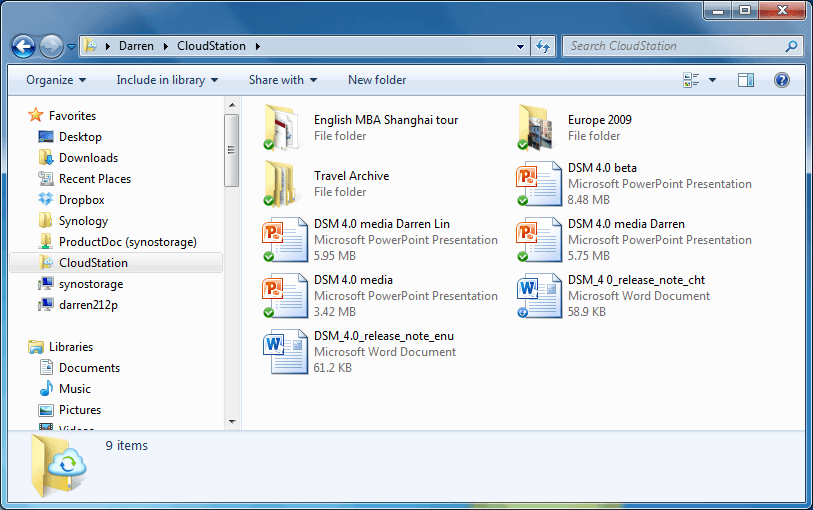Select the DSM_4.0_release_note_enu Word icon
Screen dimensions: 813x510
[x=285, y=351]
